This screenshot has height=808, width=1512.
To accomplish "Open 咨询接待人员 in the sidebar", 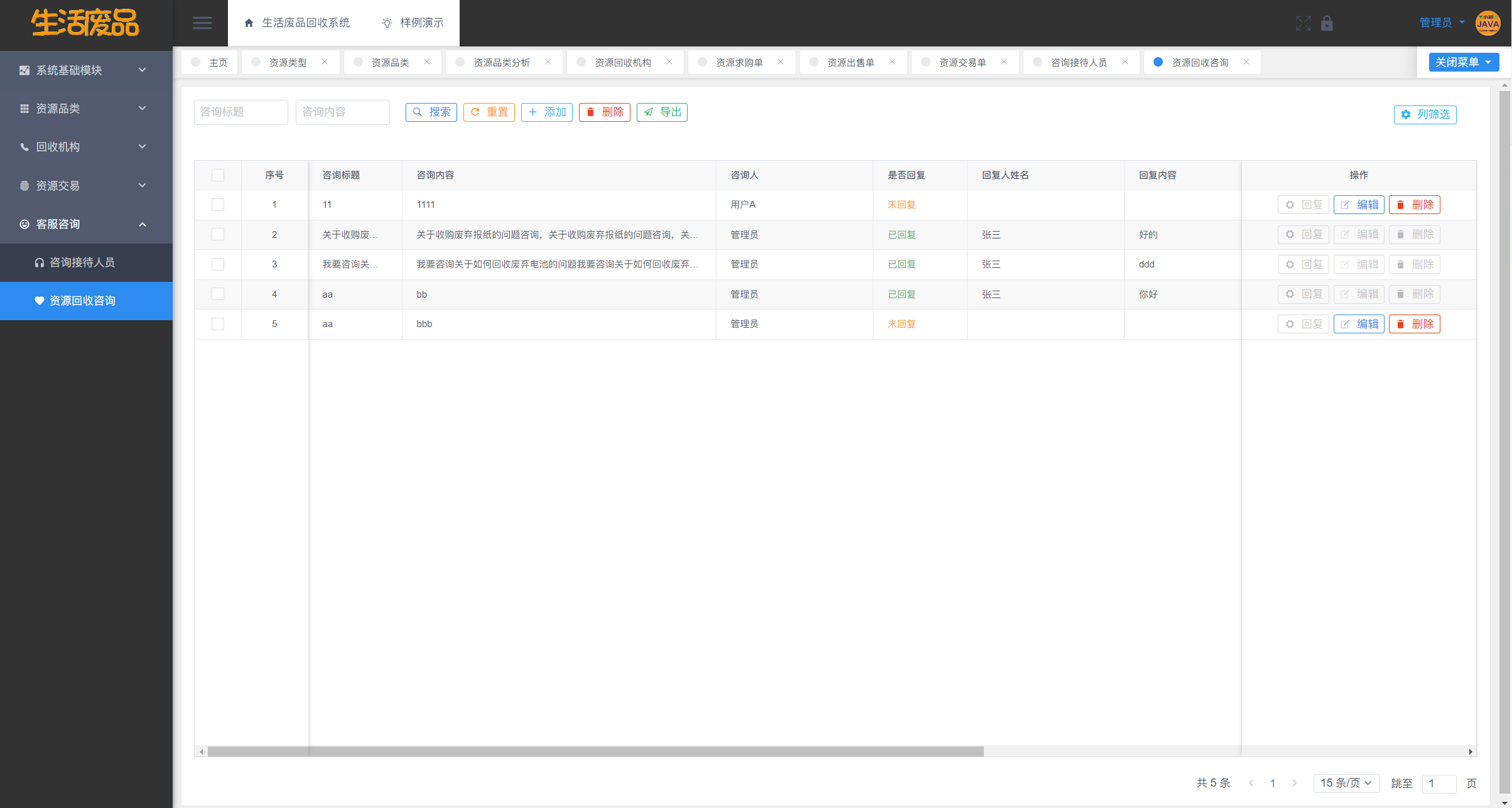I will [82, 262].
